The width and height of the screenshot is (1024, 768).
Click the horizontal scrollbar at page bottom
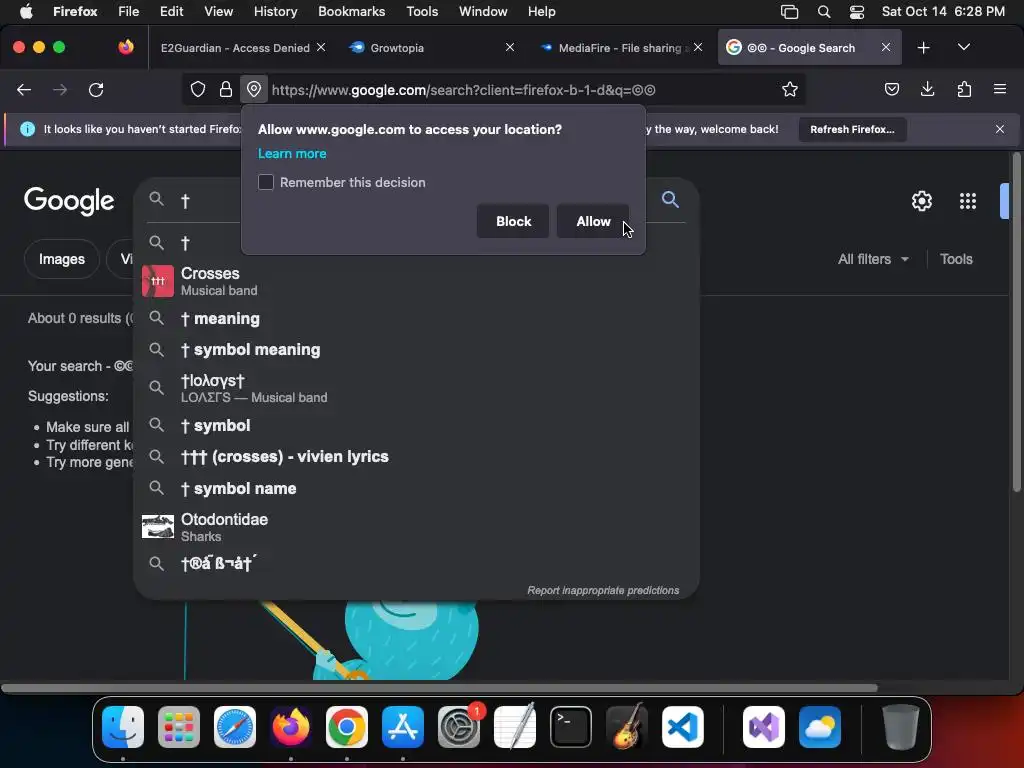coord(439,688)
